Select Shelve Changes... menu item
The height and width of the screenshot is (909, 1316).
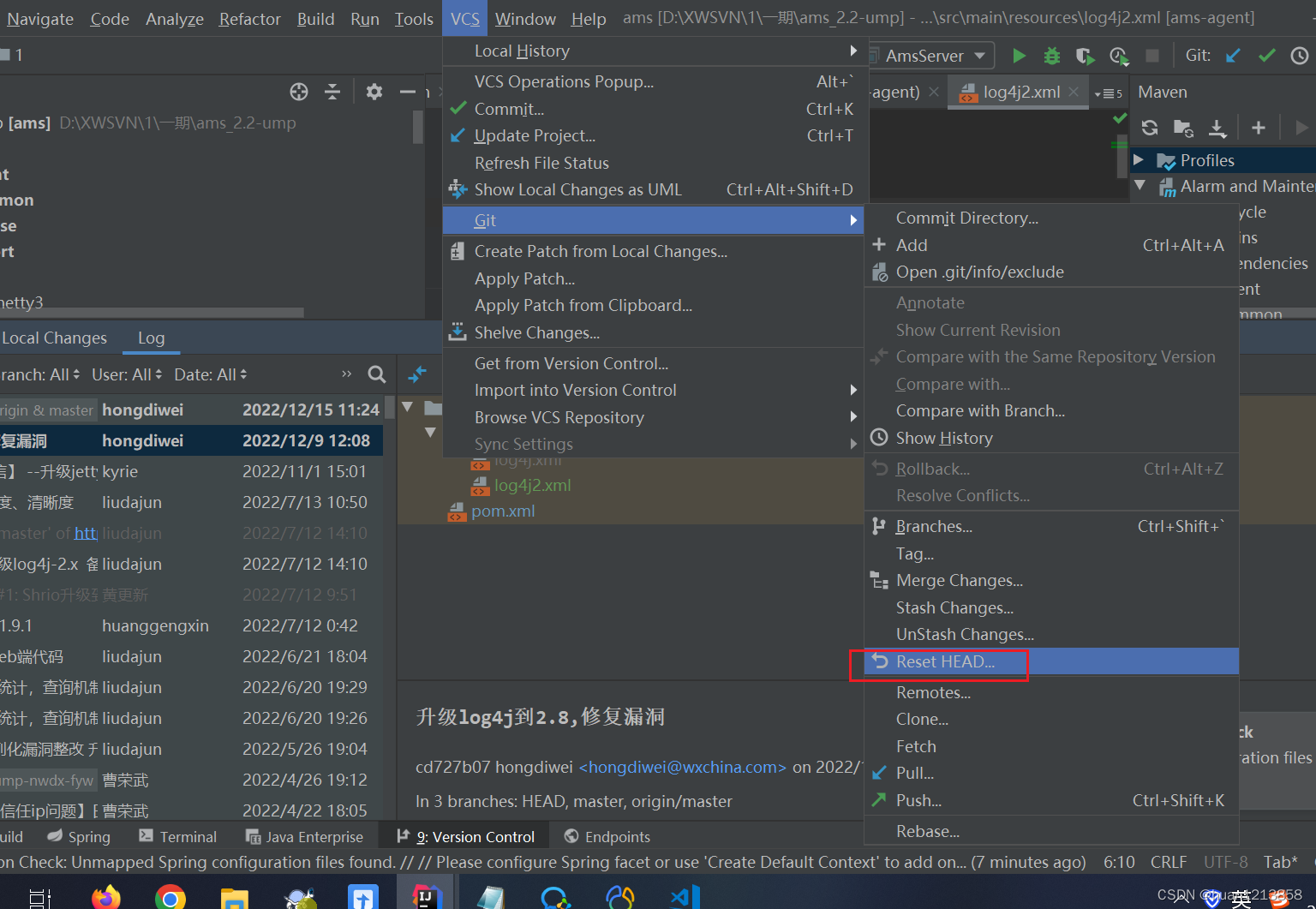(653, 332)
